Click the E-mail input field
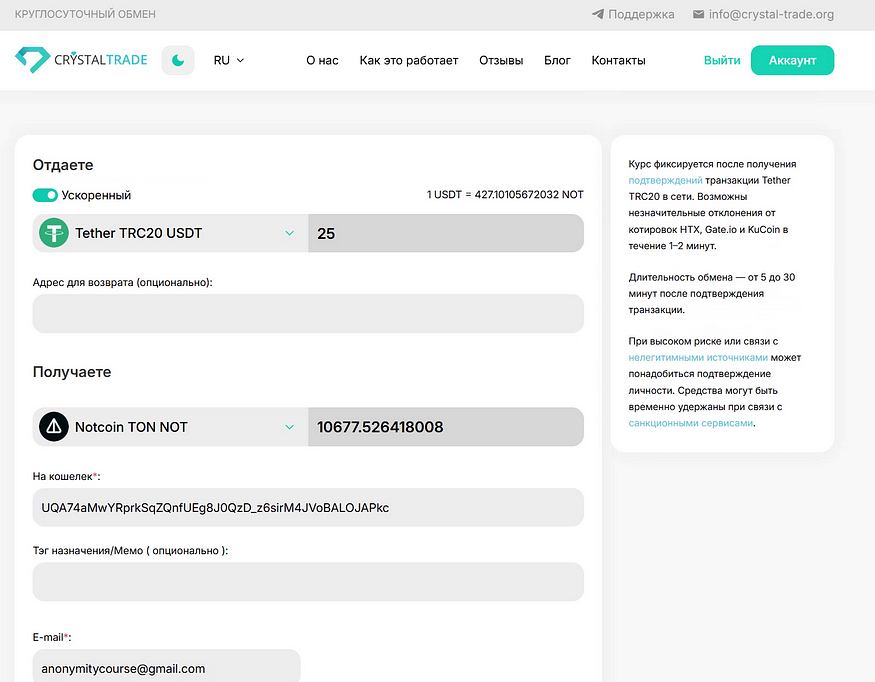875x682 pixels. coord(166,666)
